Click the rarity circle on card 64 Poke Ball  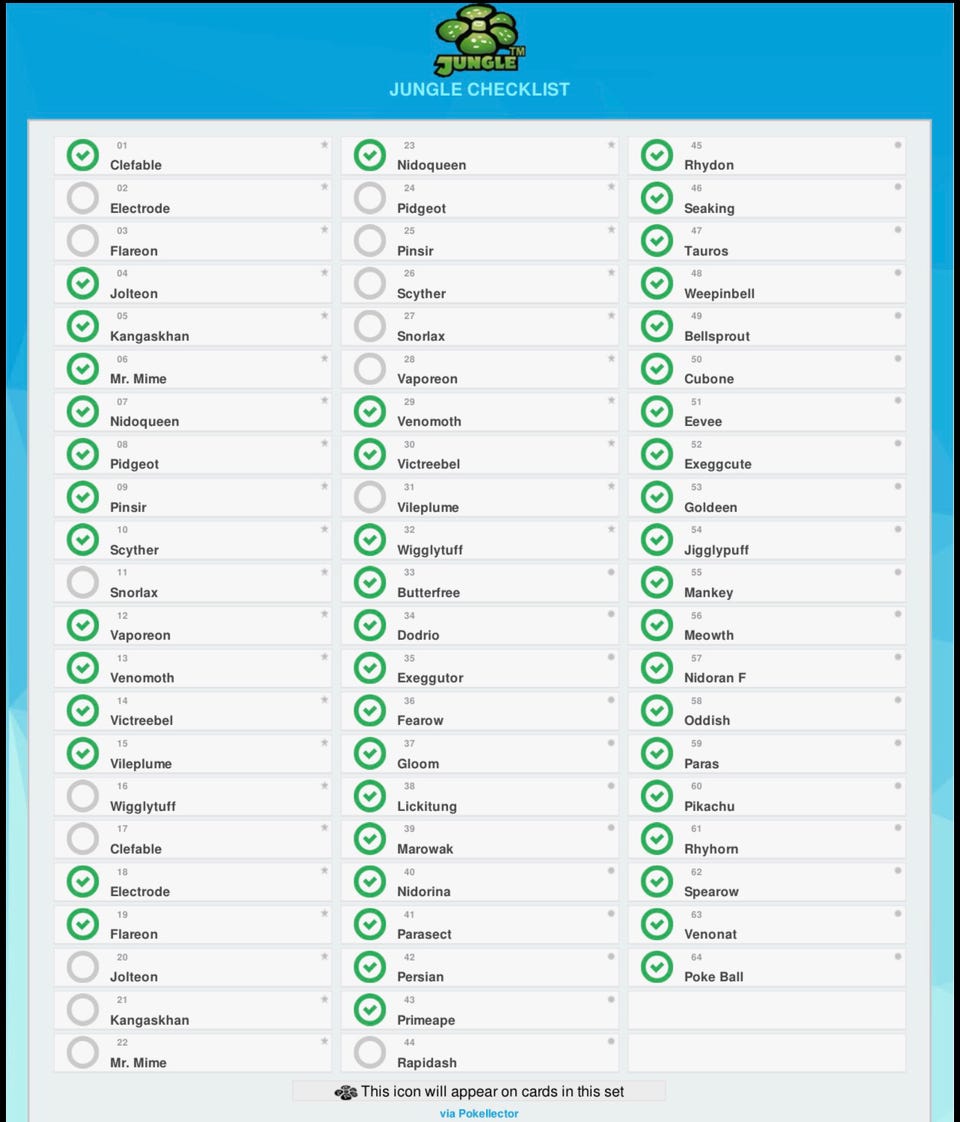click(x=898, y=957)
